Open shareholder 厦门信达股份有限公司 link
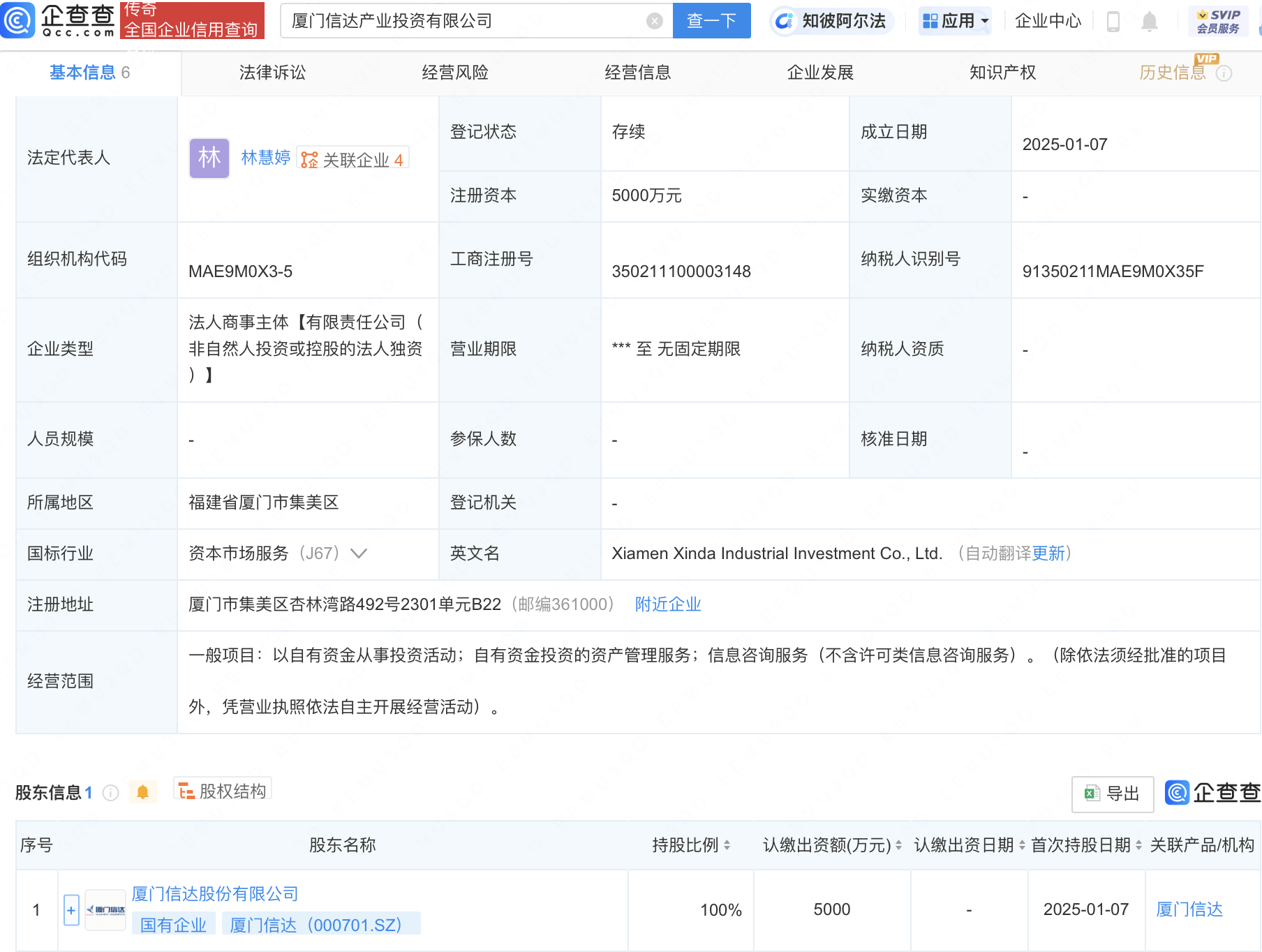1262x952 pixels. (x=215, y=894)
